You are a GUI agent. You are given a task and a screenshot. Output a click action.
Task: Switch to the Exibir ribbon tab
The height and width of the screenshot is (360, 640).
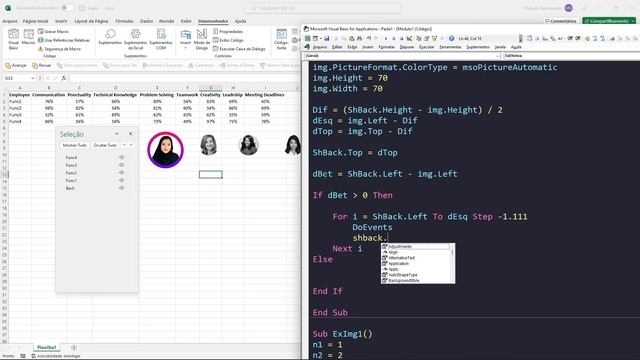tap(186, 21)
